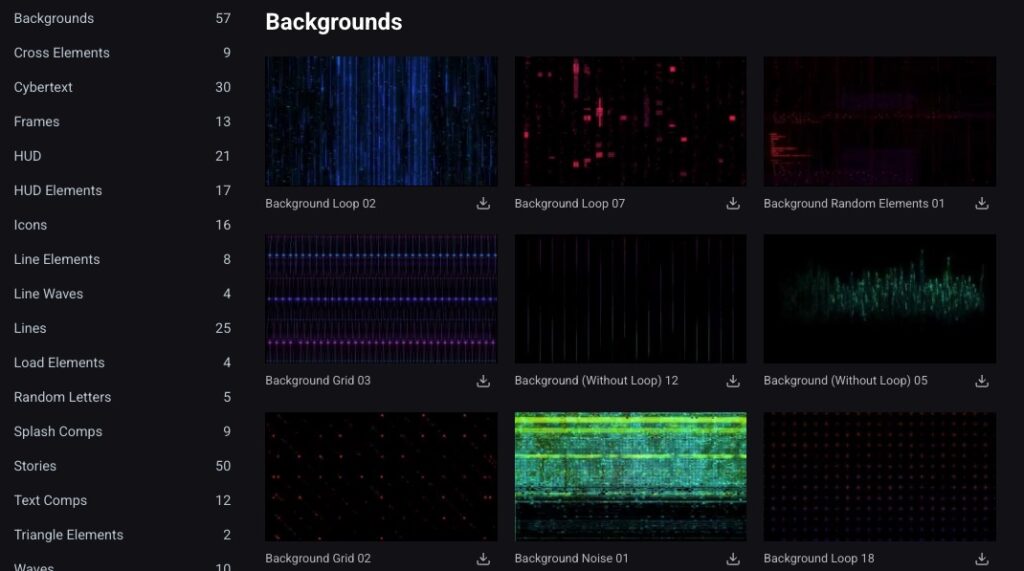Image resolution: width=1024 pixels, height=571 pixels.
Task: Click the Background Loop 07 title link
Action: (x=569, y=204)
